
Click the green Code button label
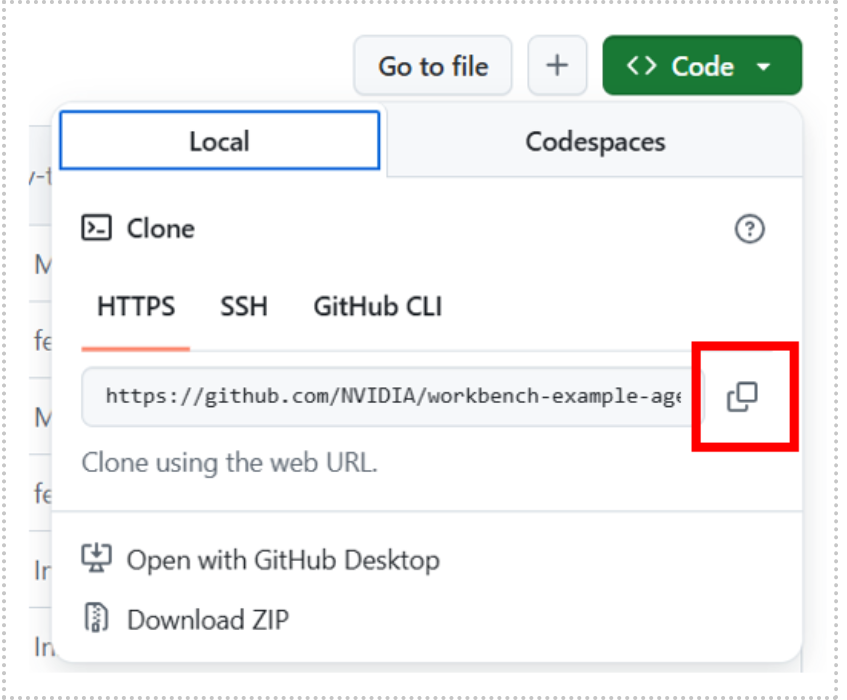pyautogui.click(x=702, y=66)
